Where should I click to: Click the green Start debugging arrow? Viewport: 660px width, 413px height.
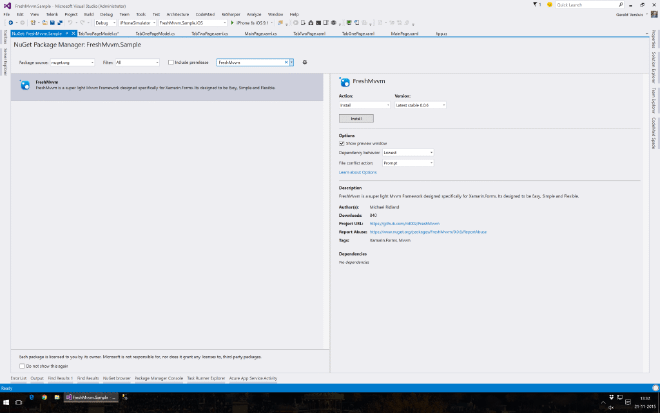(232, 23)
